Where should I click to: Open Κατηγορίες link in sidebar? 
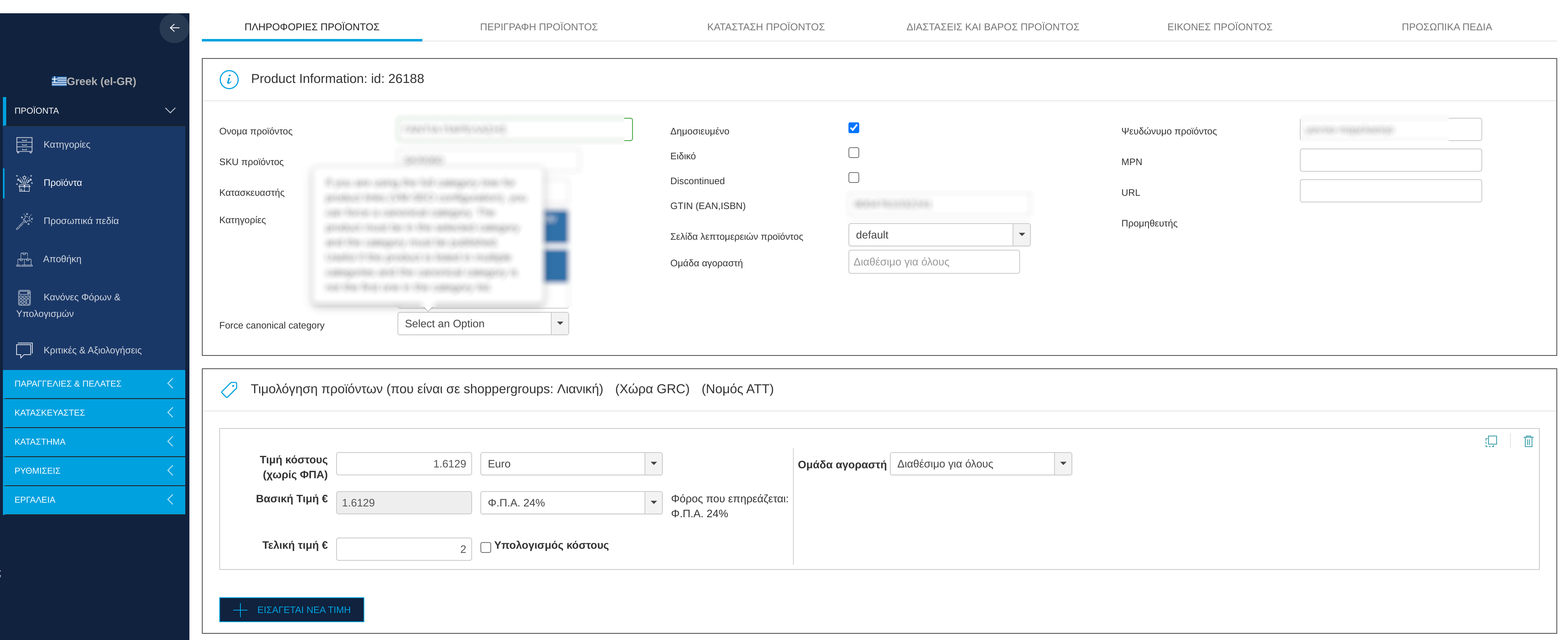point(67,145)
